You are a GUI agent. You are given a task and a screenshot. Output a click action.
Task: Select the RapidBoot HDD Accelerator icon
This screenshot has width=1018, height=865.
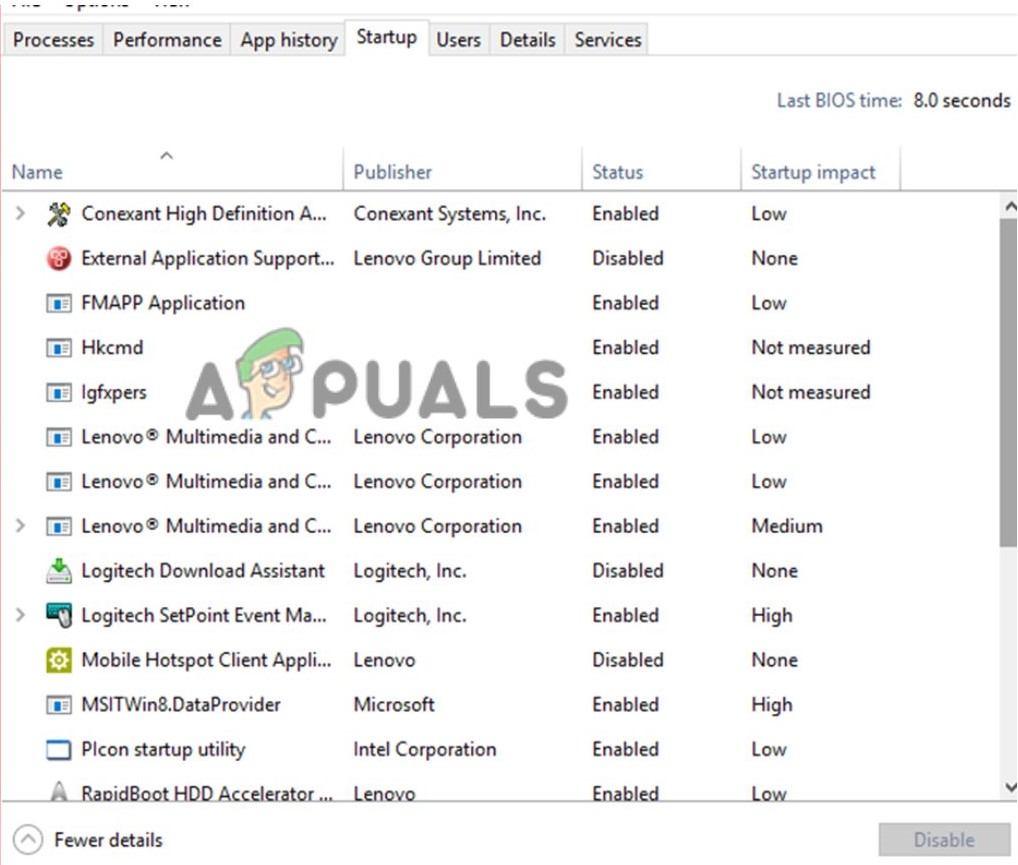[58, 792]
